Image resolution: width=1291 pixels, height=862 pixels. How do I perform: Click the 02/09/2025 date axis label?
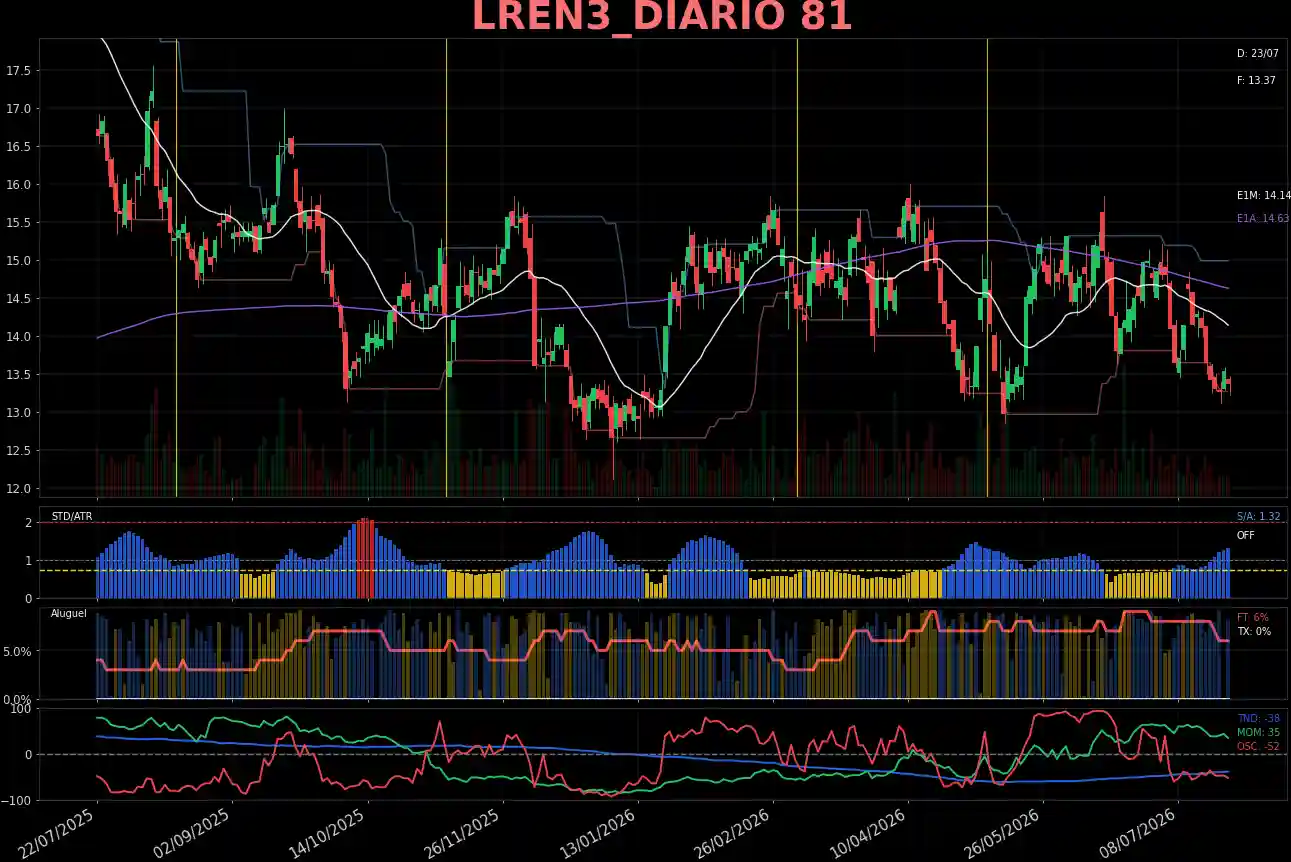click(191, 835)
